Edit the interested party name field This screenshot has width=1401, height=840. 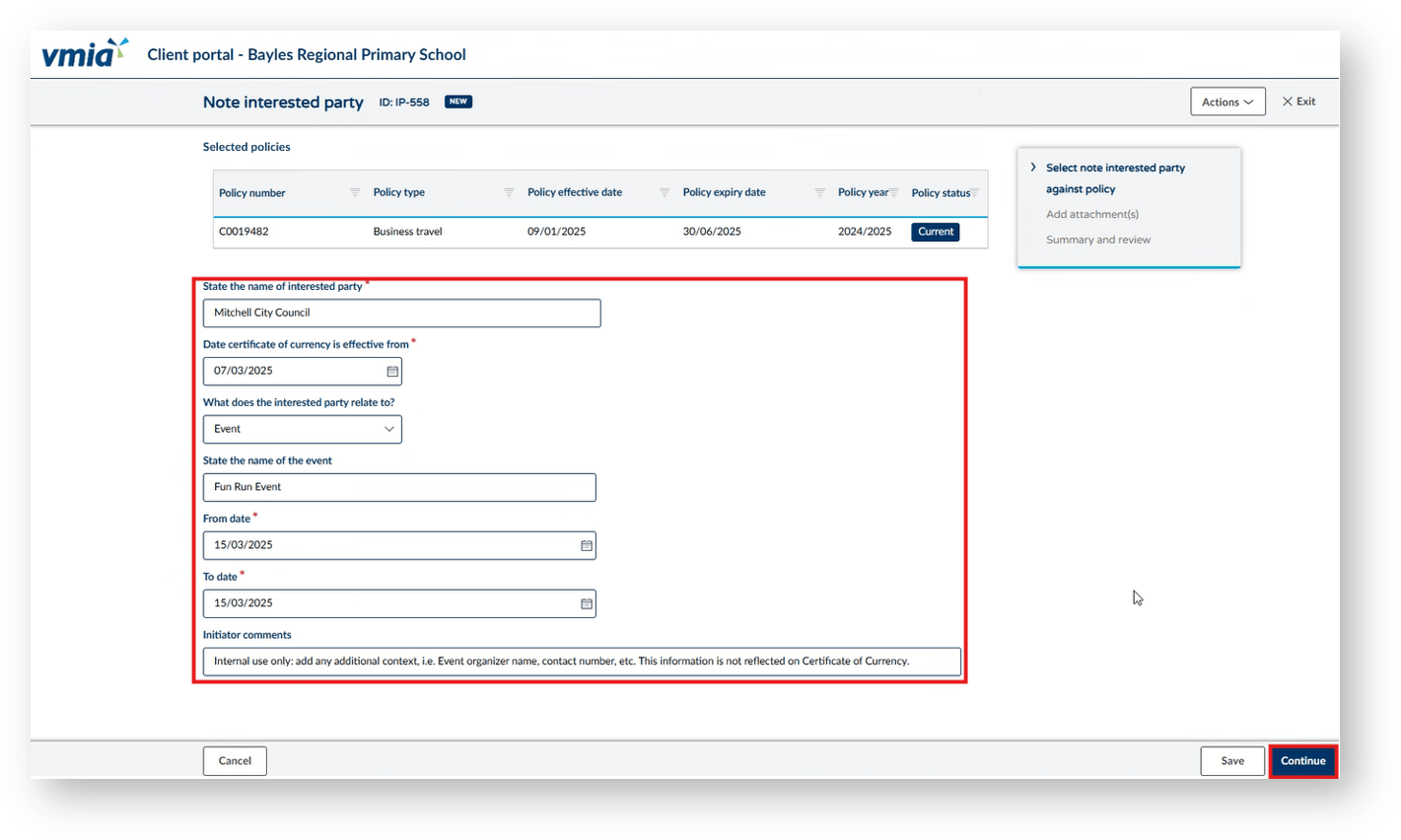(401, 314)
